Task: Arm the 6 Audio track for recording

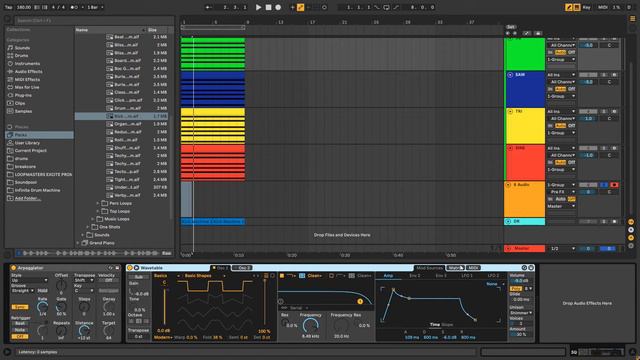Action: 614,185
